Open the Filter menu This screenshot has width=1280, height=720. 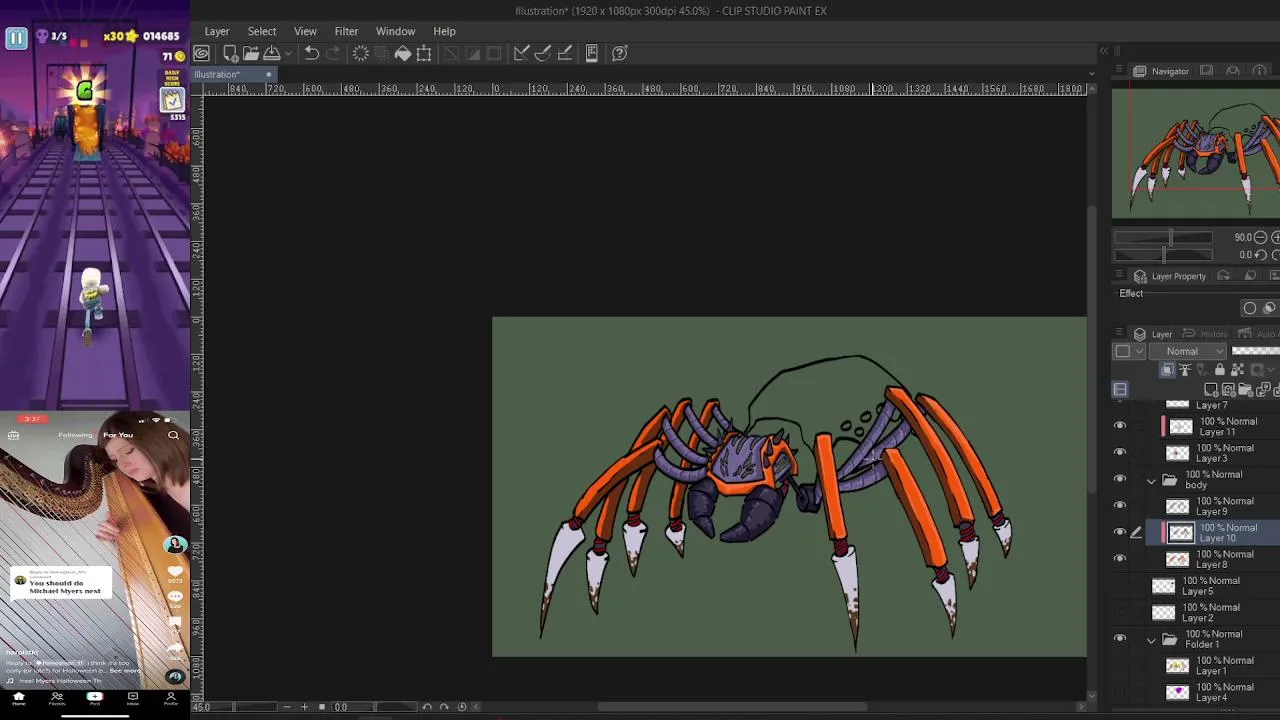click(346, 31)
